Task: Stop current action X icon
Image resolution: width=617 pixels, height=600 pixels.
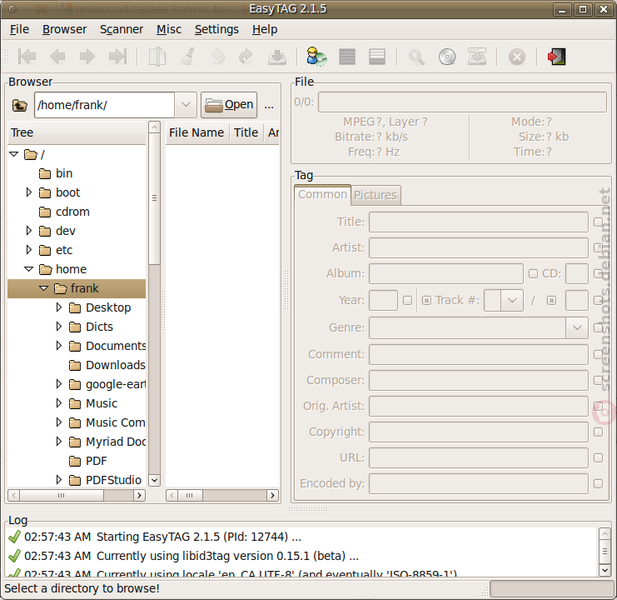Action: point(517,57)
